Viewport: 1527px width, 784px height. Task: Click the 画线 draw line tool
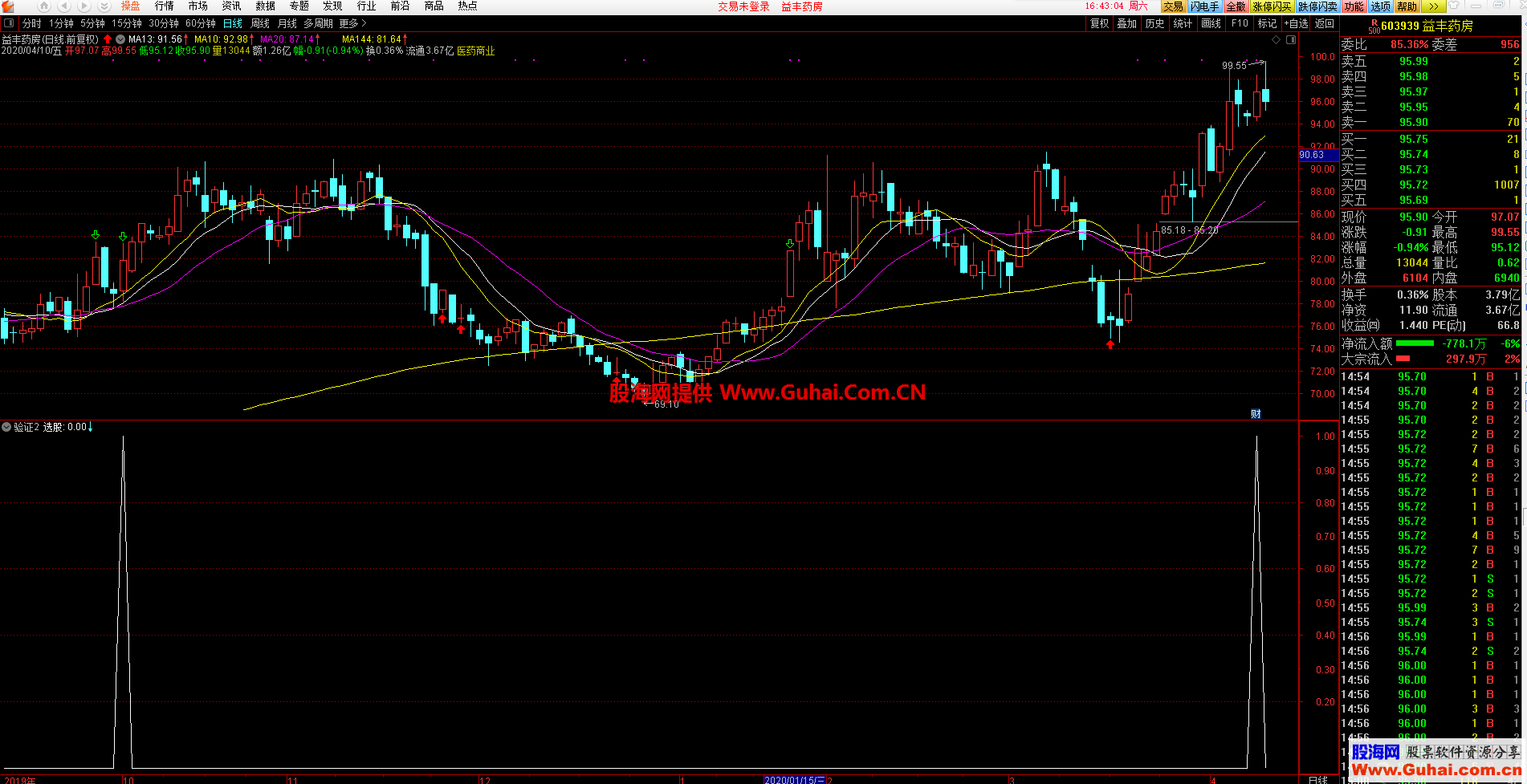pos(1211,23)
